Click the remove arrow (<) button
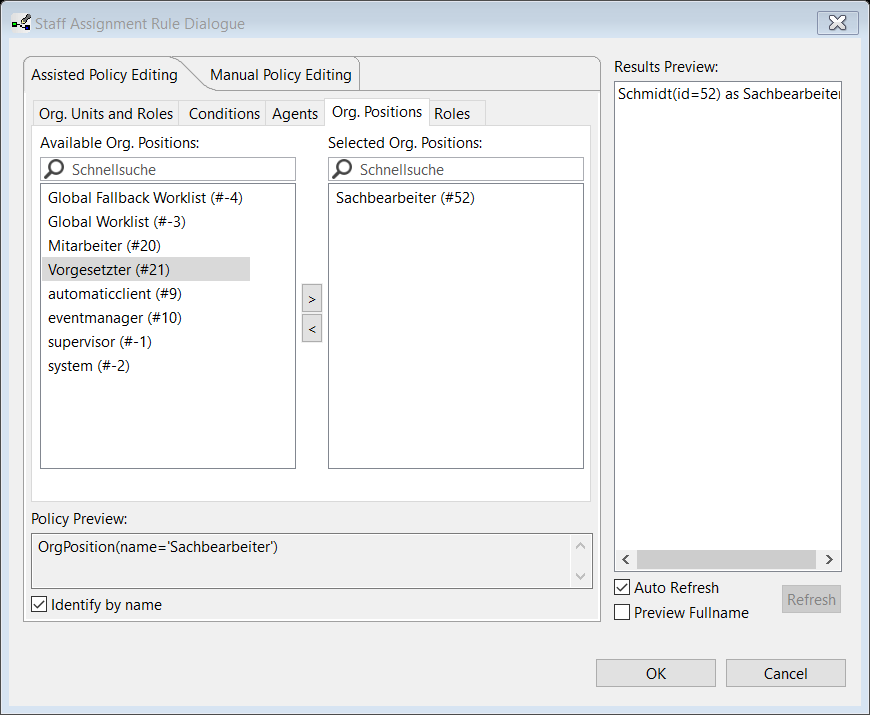The width and height of the screenshot is (870, 715). [312, 328]
